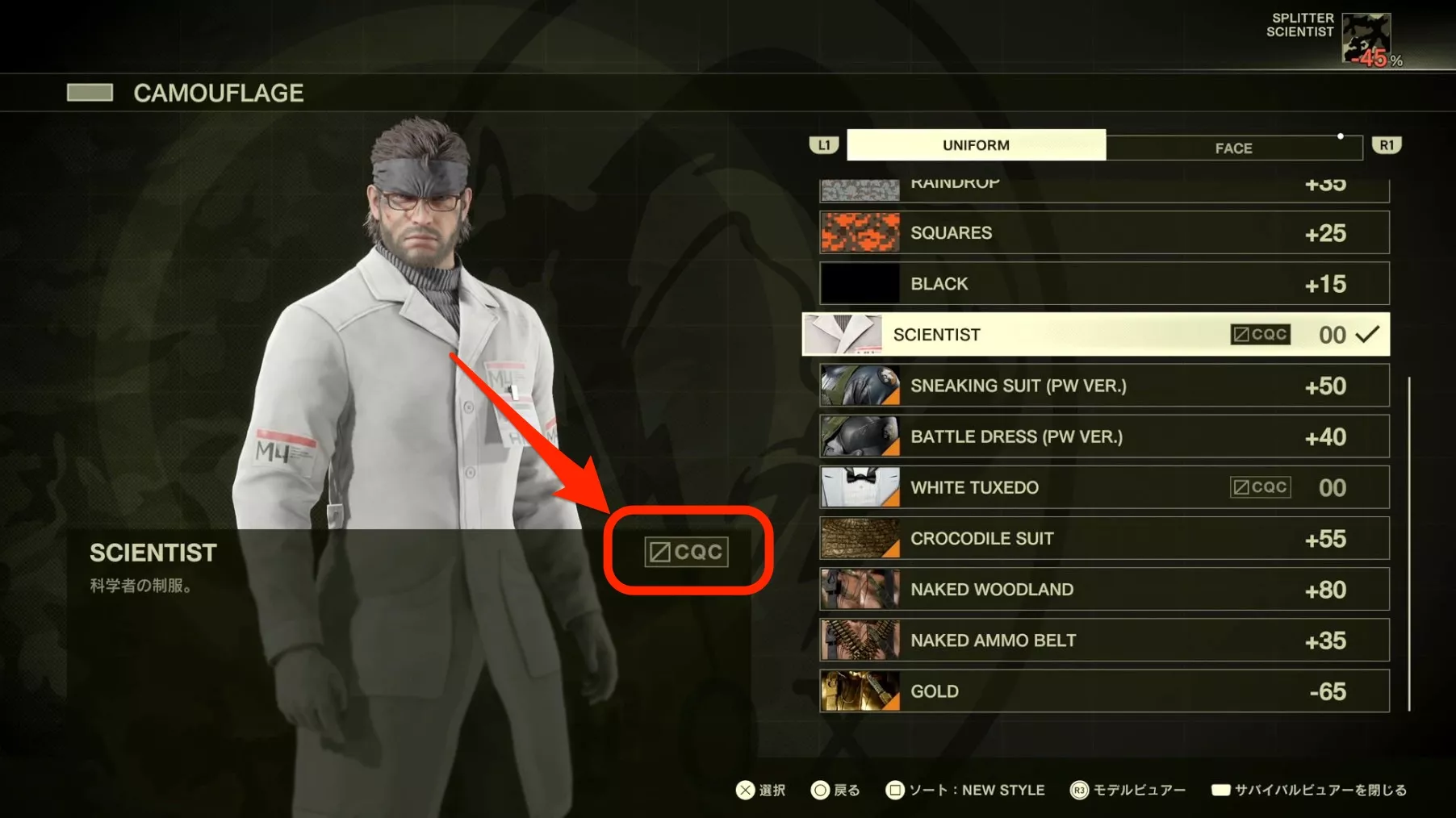This screenshot has width=1456, height=818.
Task: Click the R1 shoulder button icon
Action: 1386,145
